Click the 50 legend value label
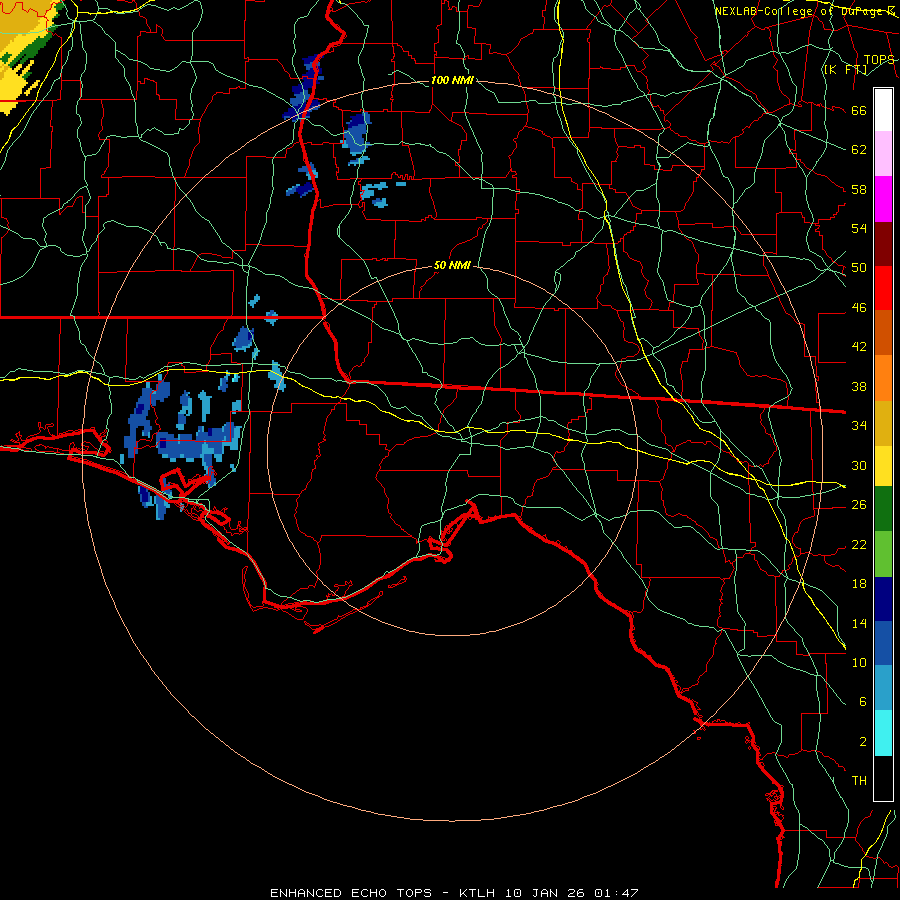This screenshot has height=900, width=900. (859, 267)
